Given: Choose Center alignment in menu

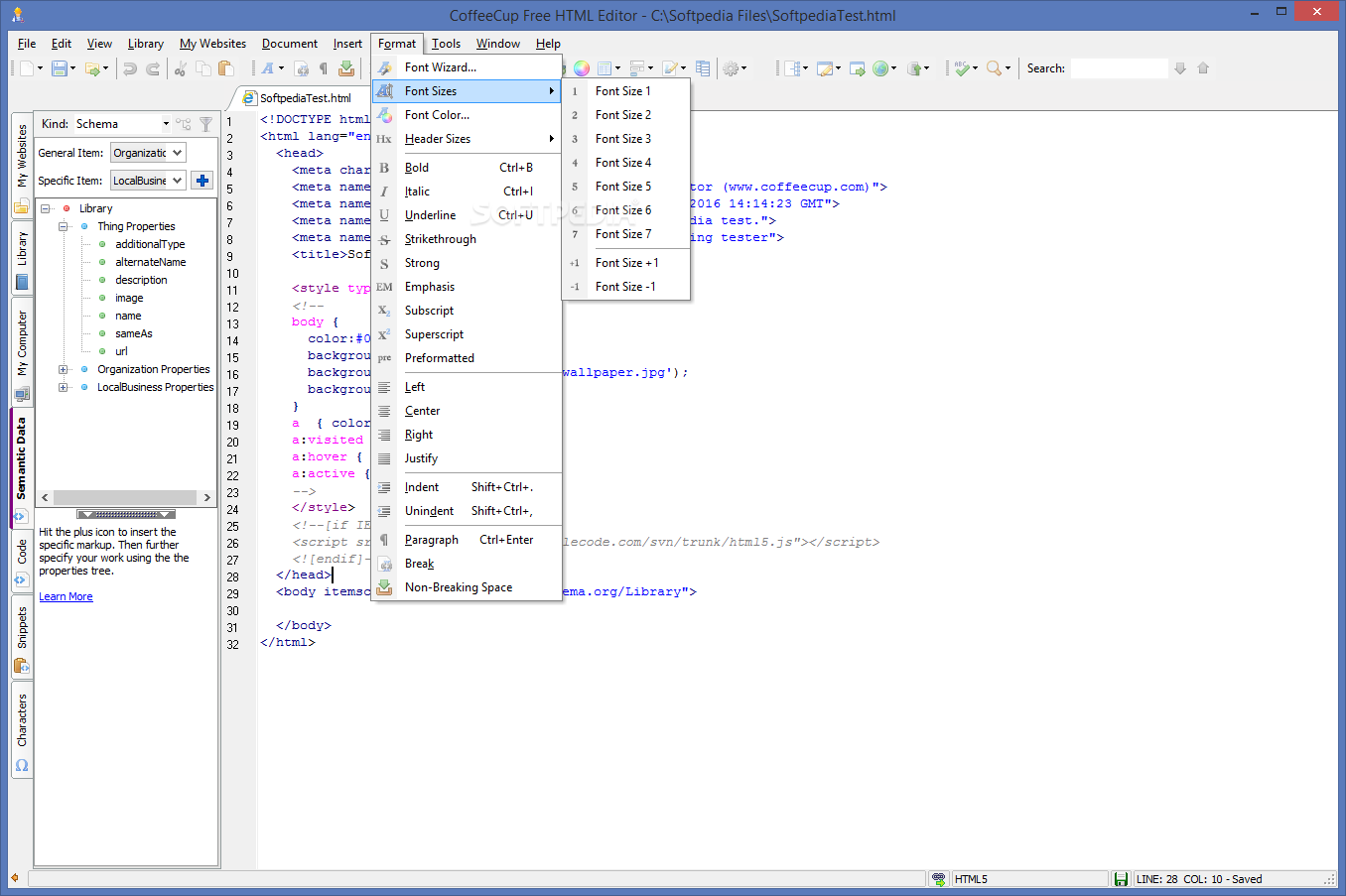Looking at the screenshot, I should [x=467, y=411].
